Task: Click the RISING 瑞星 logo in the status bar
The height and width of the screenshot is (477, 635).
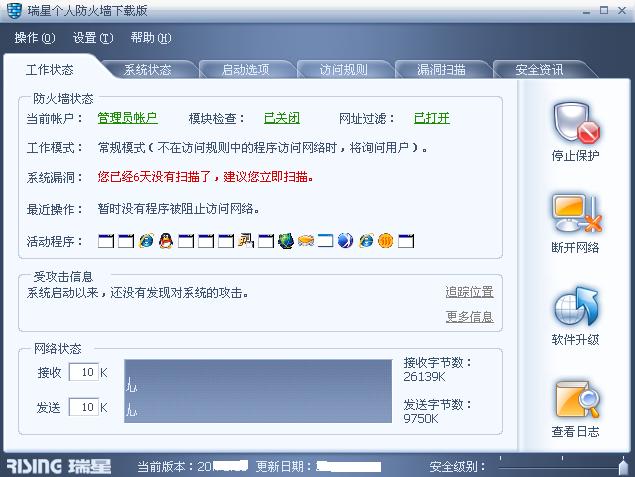Action: 59,466
